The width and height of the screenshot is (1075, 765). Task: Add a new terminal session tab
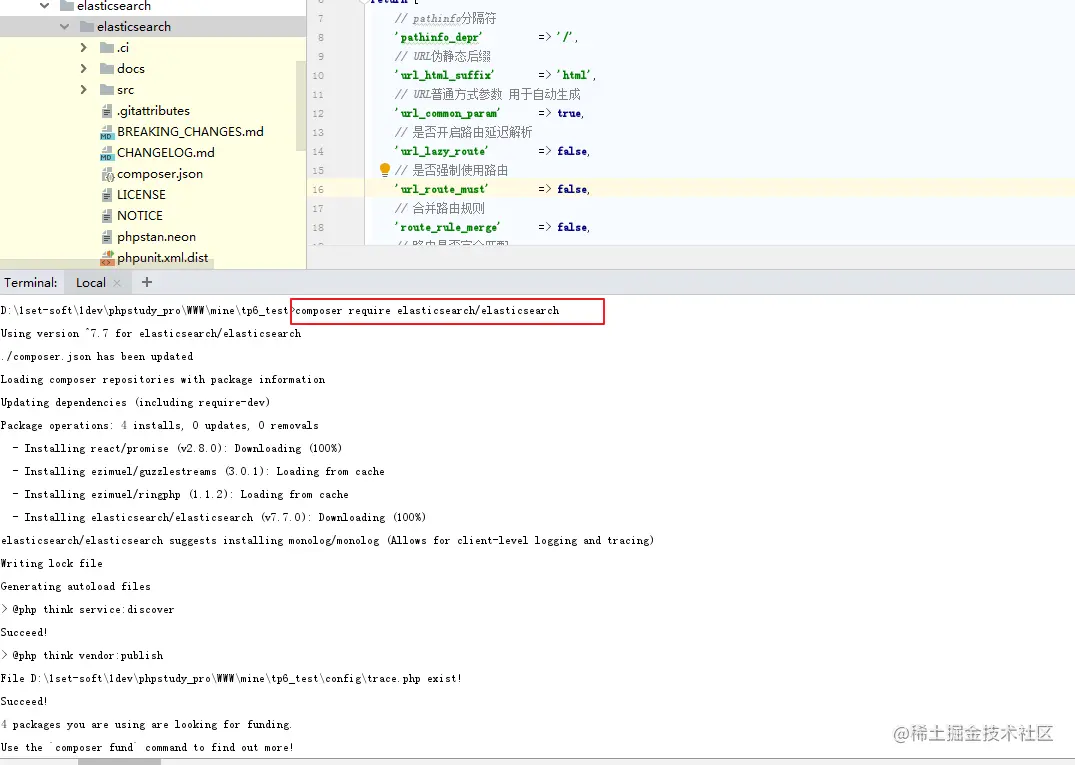(147, 282)
